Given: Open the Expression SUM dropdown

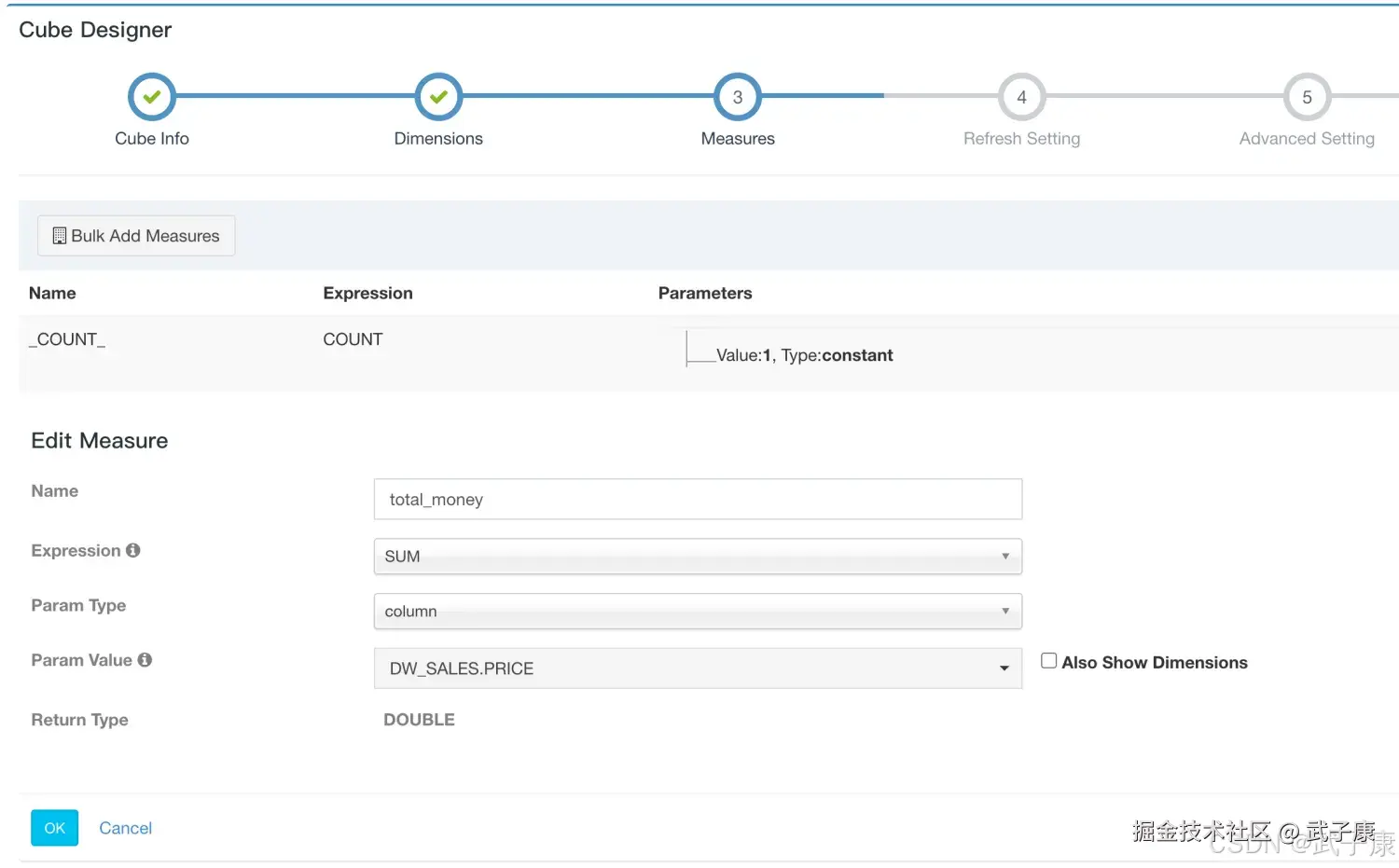Looking at the screenshot, I should (x=697, y=557).
